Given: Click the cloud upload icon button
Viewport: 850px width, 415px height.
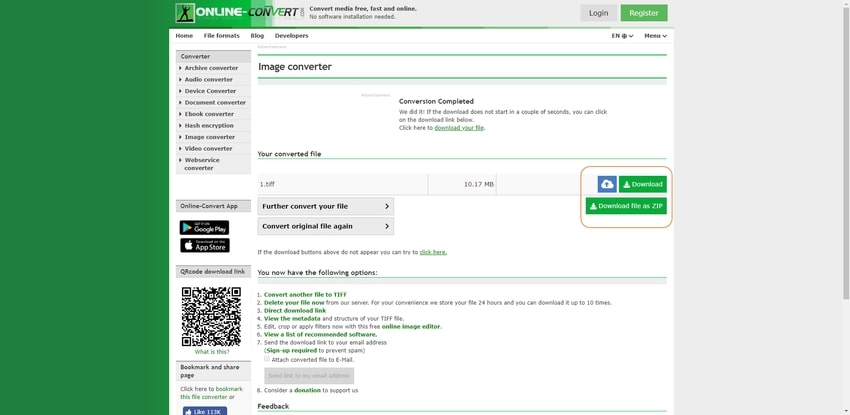Looking at the screenshot, I should tap(607, 184).
